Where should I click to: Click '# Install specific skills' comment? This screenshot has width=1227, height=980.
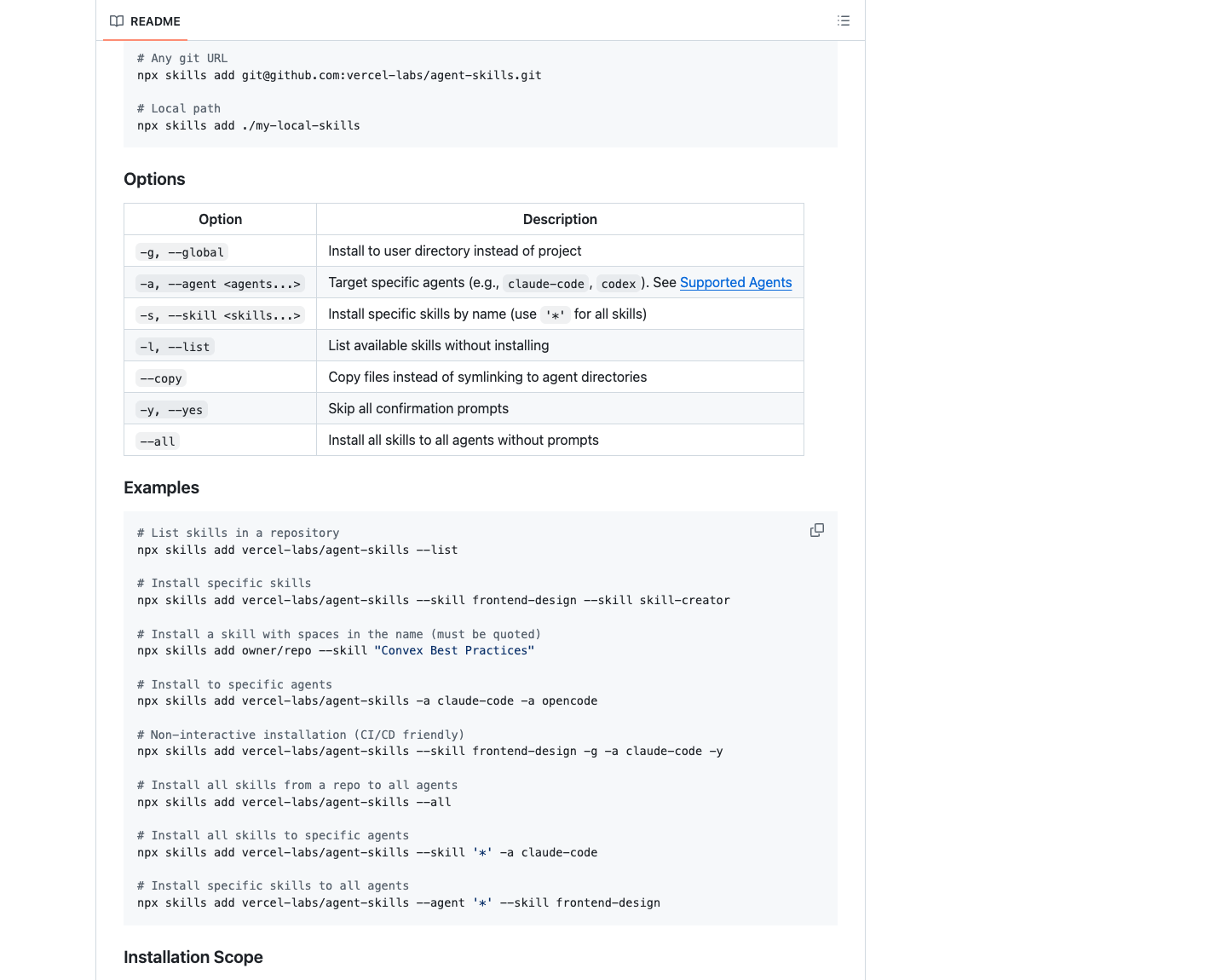224,583
